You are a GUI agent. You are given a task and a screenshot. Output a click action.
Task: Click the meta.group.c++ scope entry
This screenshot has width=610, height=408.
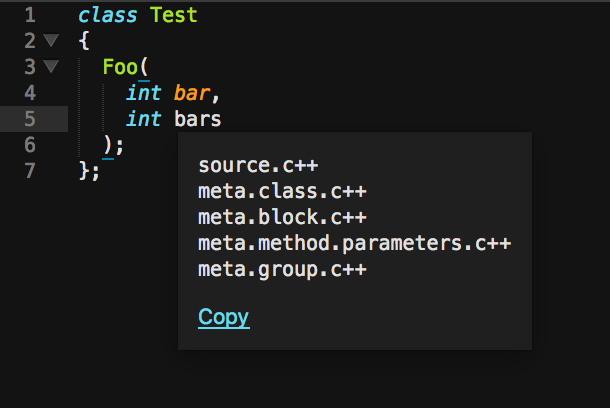pos(282,269)
